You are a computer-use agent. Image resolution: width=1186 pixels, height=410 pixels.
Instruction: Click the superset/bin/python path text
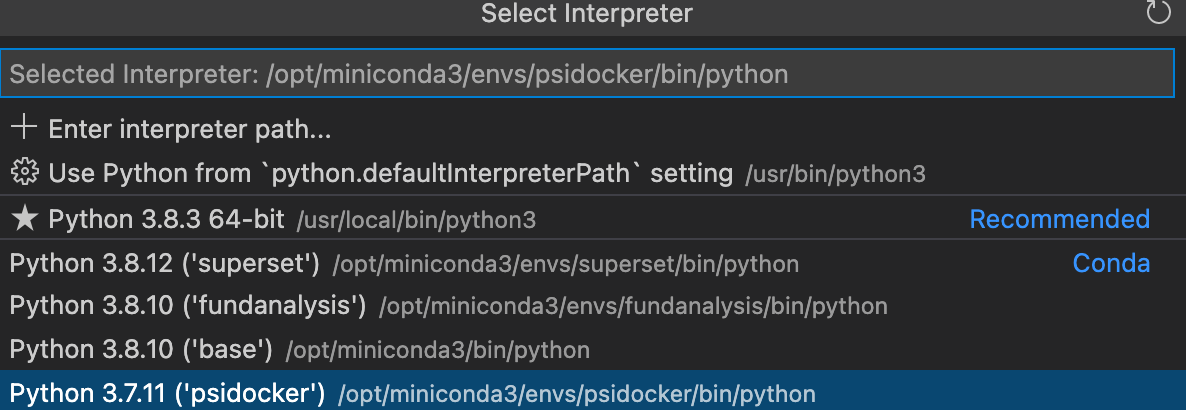[x=565, y=265]
